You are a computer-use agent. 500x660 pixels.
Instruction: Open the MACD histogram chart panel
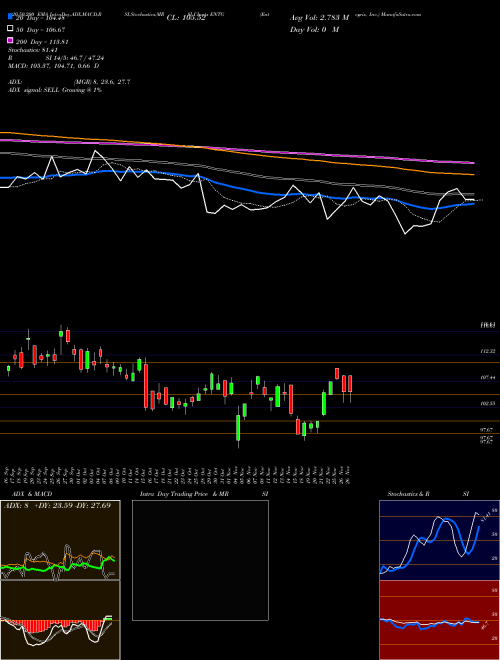click(60, 620)
